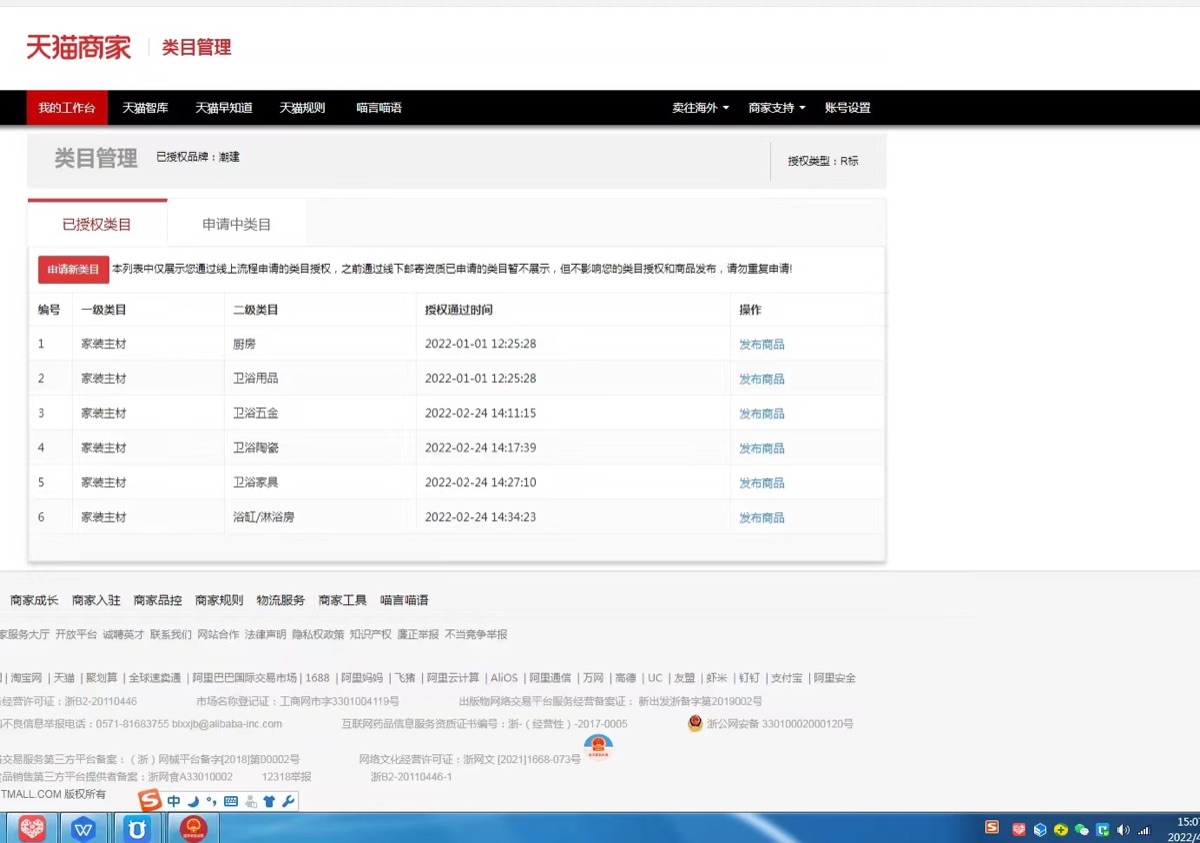This screenshot has width=1200, height=843.
Task: Open 商家成长 footer link
Action: (x=34, y=600)
